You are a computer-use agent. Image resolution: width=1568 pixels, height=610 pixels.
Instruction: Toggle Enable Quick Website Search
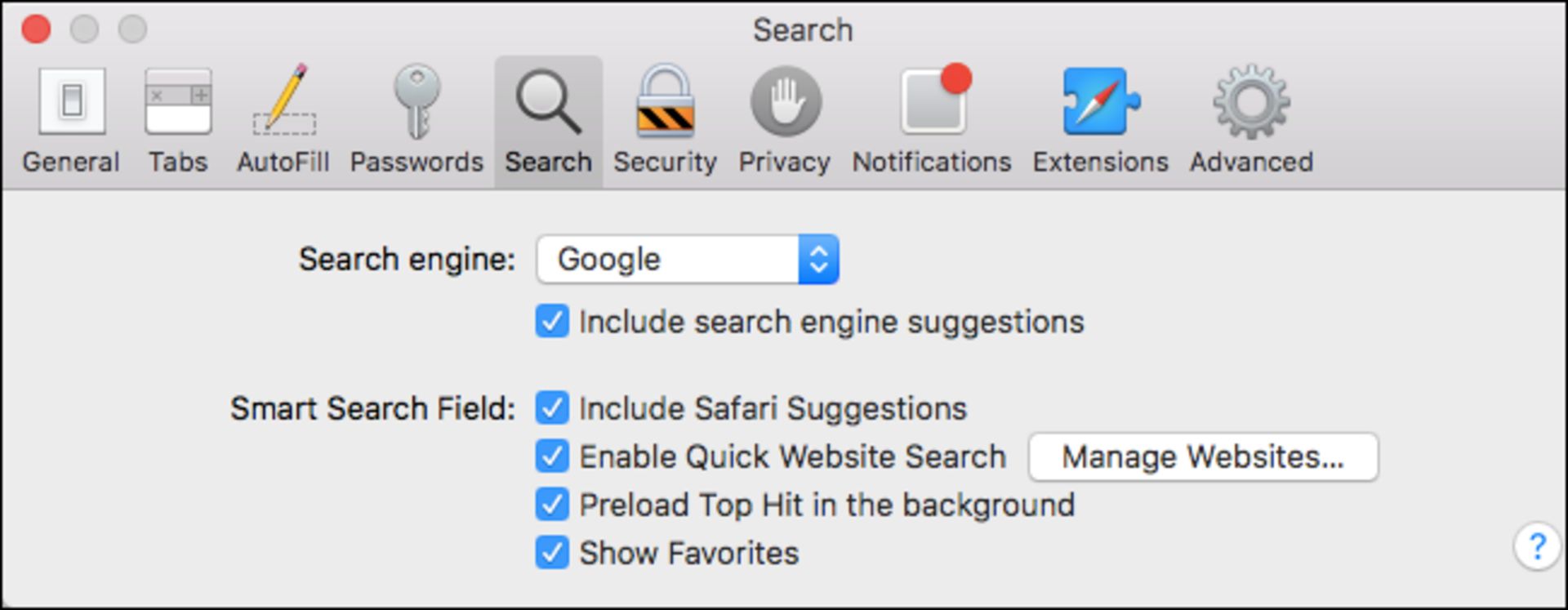click(552, 456)
